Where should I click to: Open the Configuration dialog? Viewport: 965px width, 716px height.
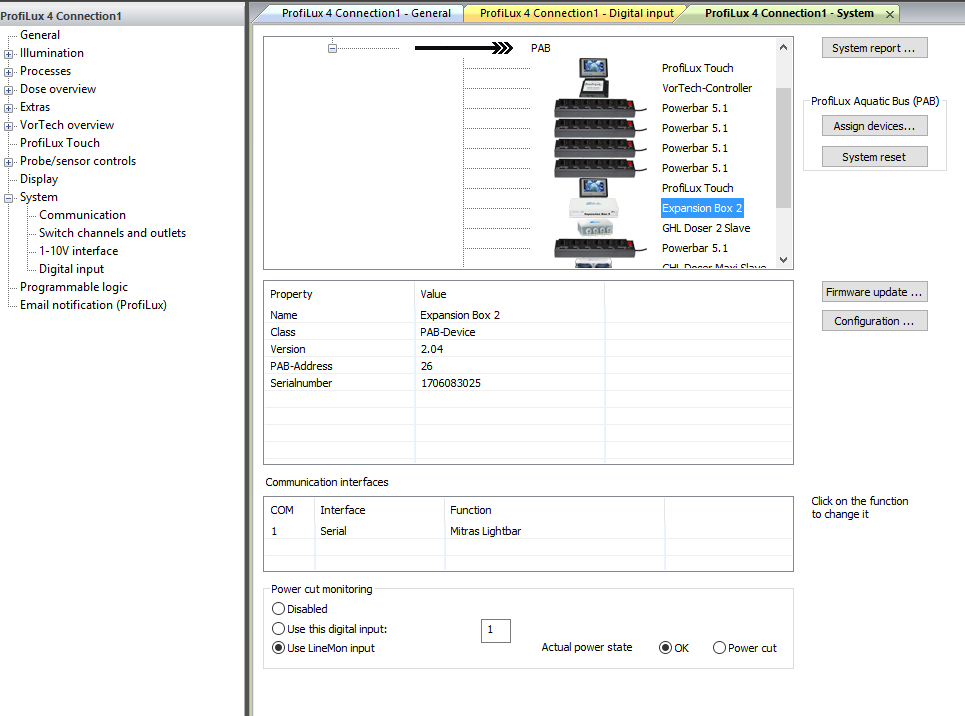pos(874,321)
